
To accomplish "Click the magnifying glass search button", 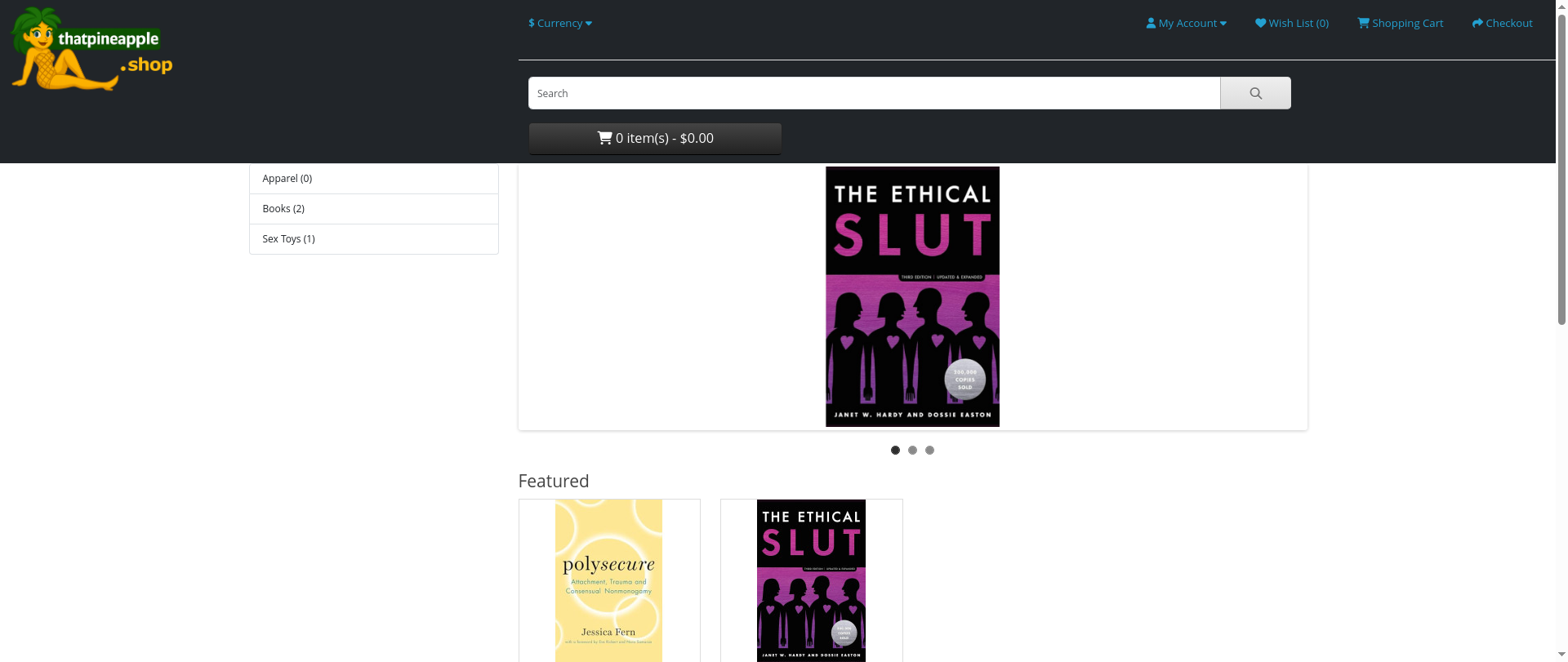I will point(1256,93).
